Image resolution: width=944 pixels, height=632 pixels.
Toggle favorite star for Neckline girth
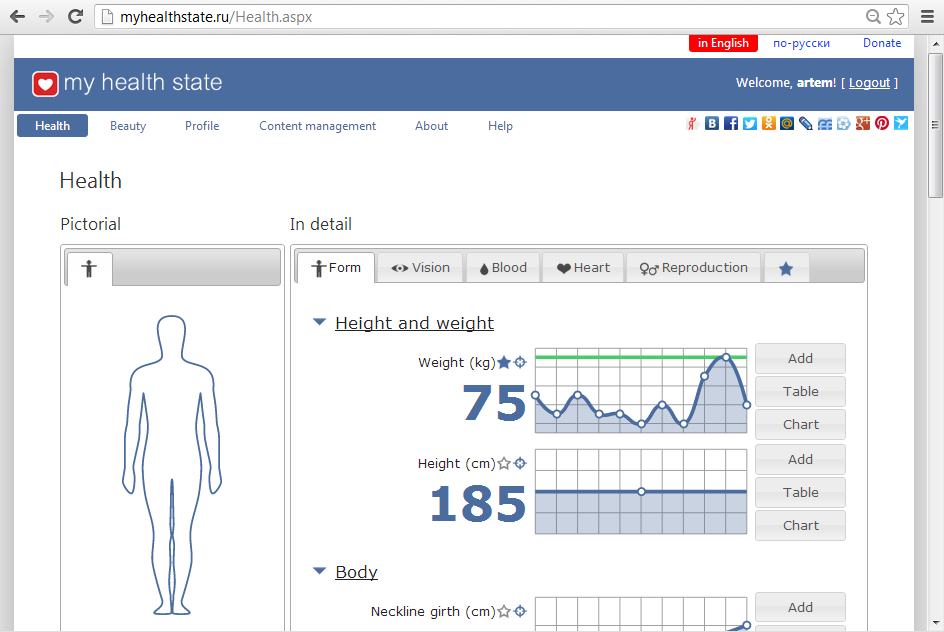tap(504, 611)
